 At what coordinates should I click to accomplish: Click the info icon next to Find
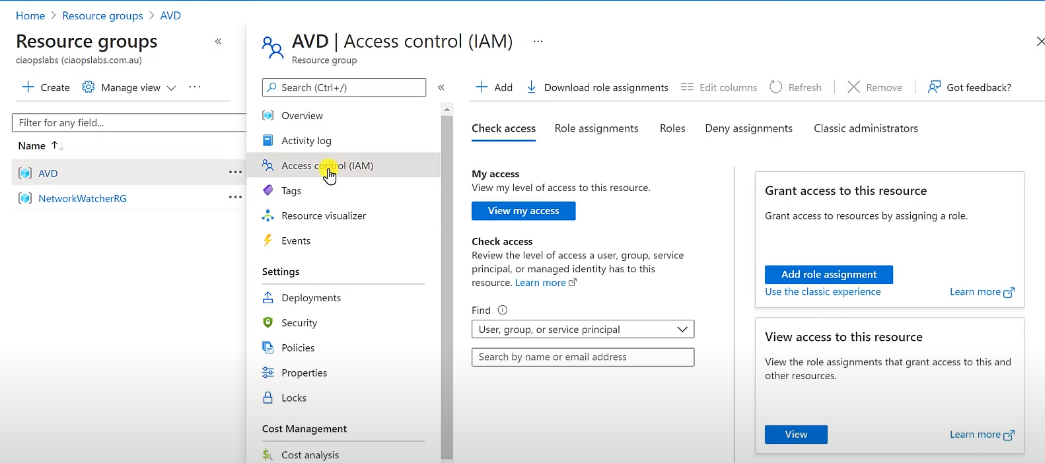click(x=503, y=310)
